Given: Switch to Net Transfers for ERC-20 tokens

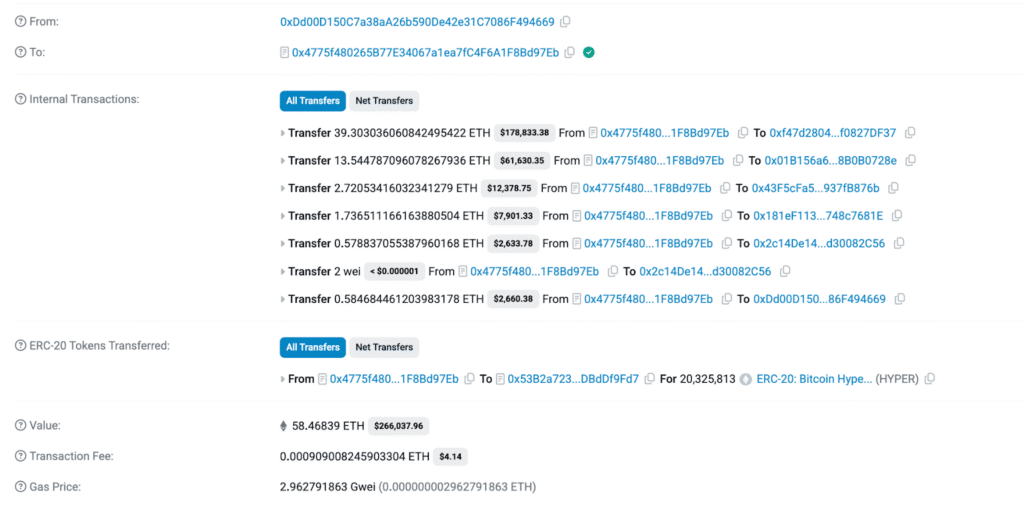Looking at the screenshot, I should (384, 347).
